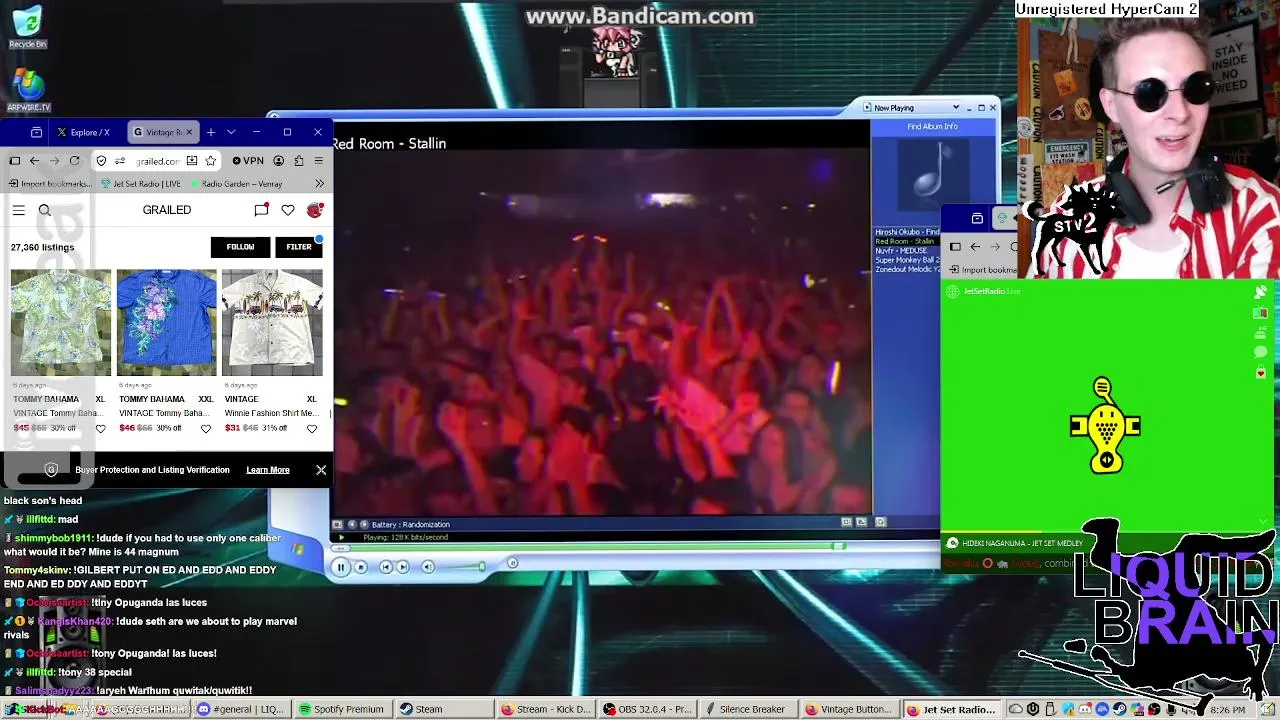Open the Grailed hamburger menu
The width and height of the screenshot is (1280, 720).
coord(19,210)
